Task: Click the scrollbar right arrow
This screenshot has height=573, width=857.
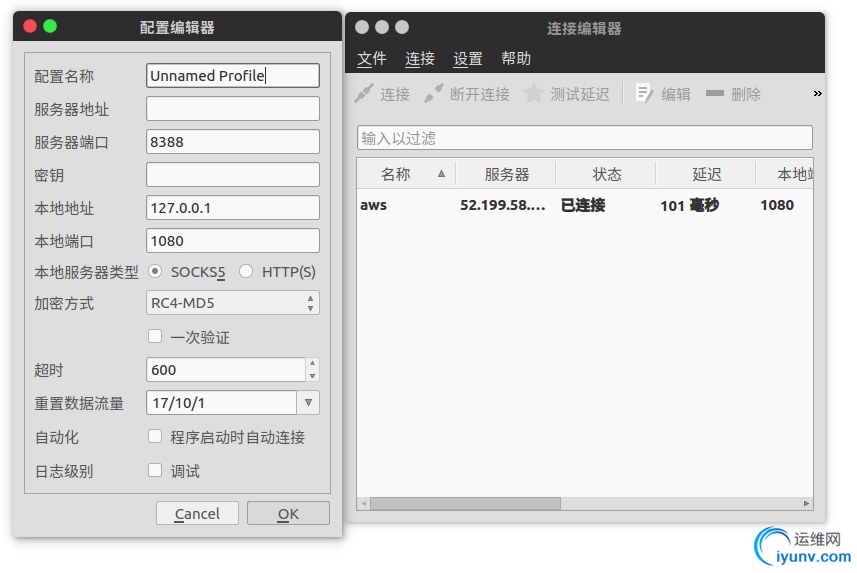Action: coord(806,503)
